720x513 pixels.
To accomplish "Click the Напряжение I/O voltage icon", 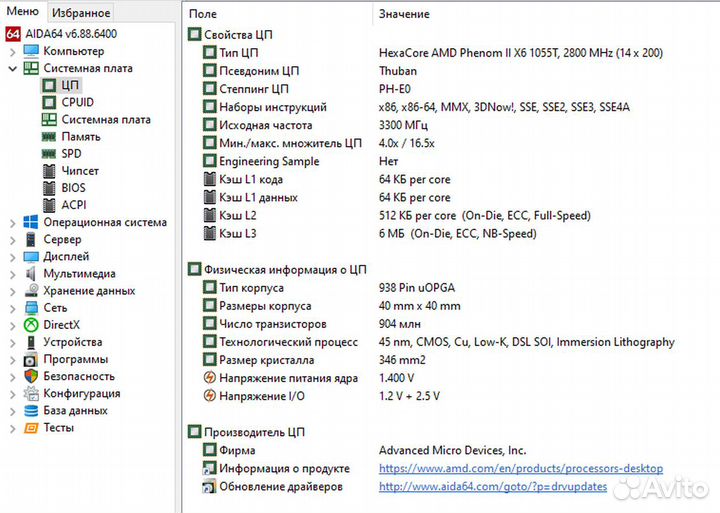I will [209, 396].
